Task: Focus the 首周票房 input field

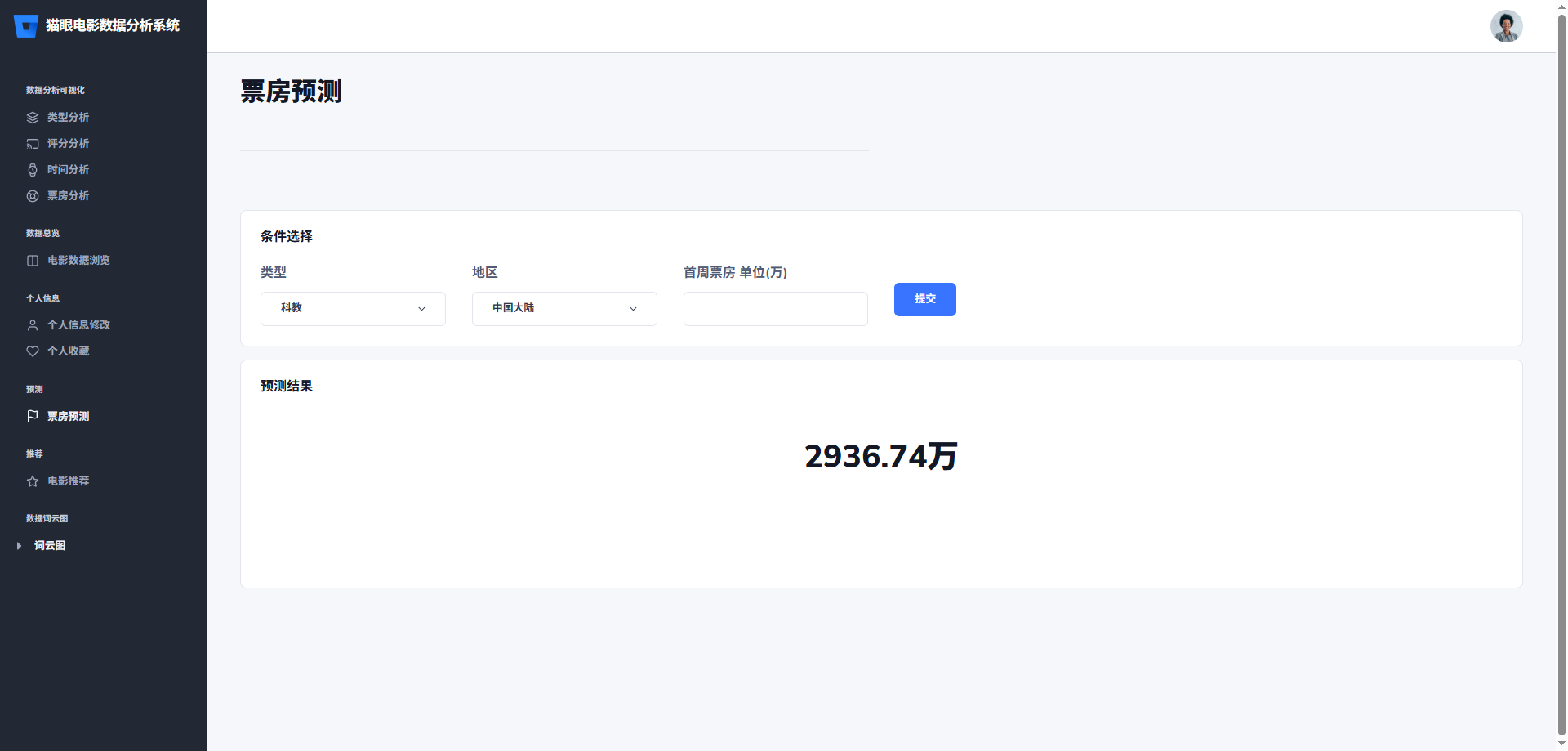Action: click(775, 309)
